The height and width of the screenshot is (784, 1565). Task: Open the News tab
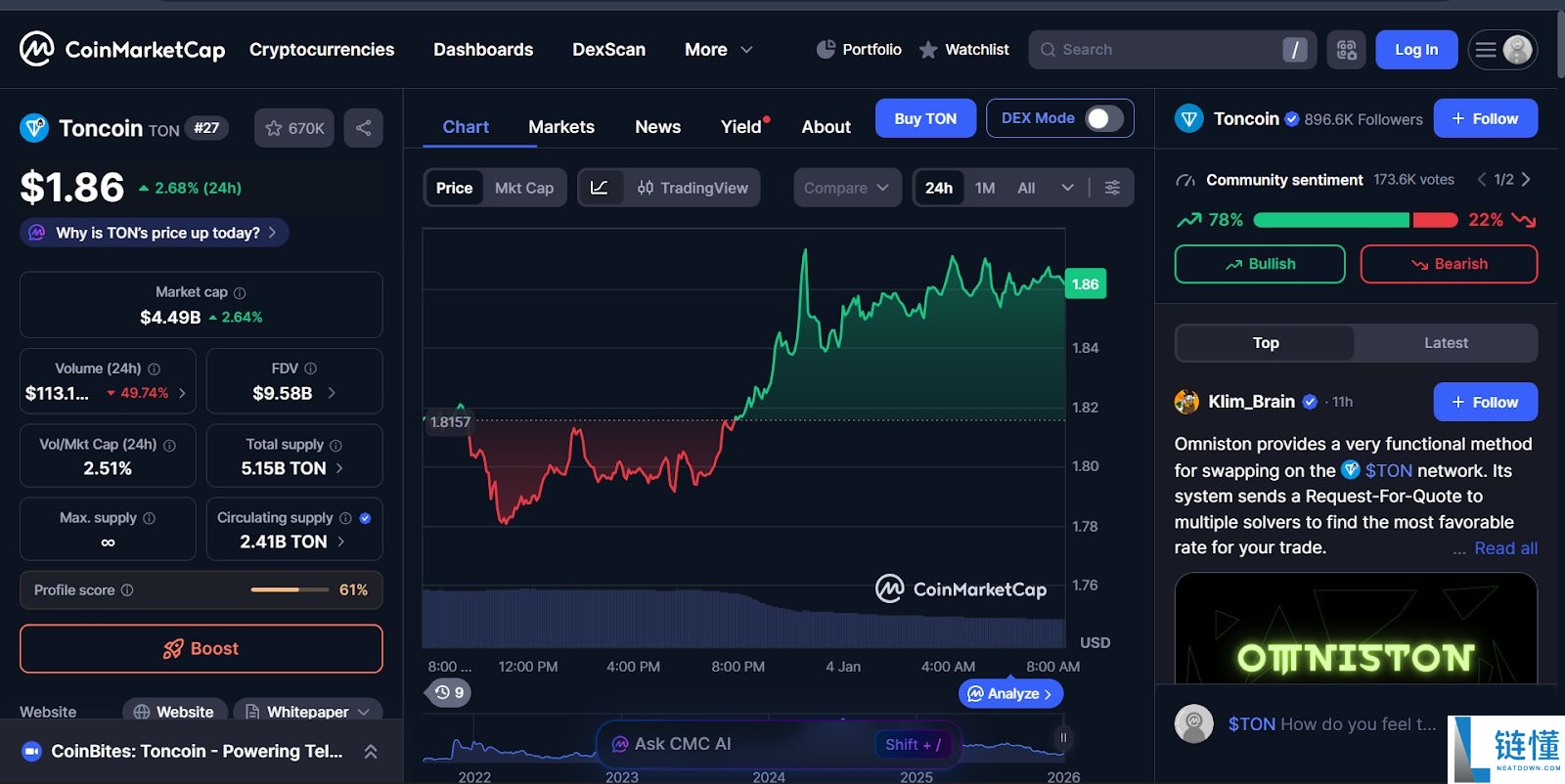[x=657, y=127]
